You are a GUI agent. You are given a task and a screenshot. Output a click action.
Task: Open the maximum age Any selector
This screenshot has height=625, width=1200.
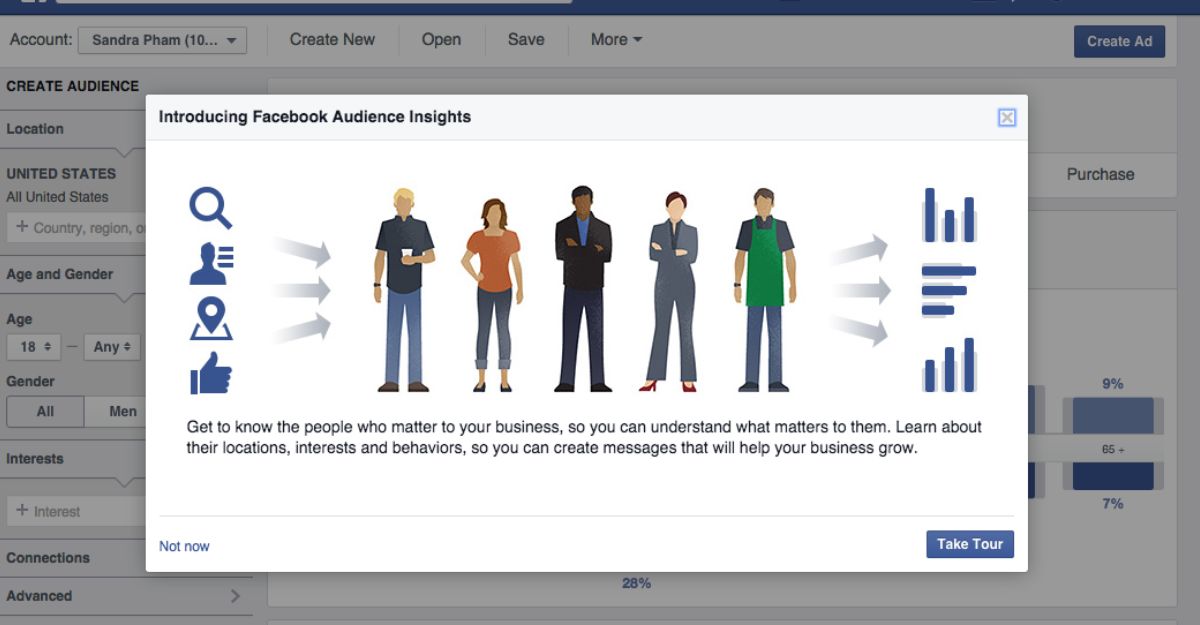point(112,347)
